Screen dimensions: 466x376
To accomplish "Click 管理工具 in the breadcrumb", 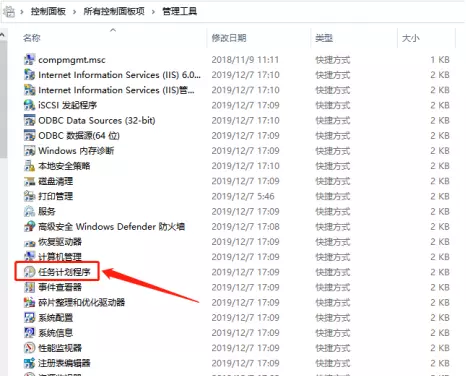I will 180,12.
